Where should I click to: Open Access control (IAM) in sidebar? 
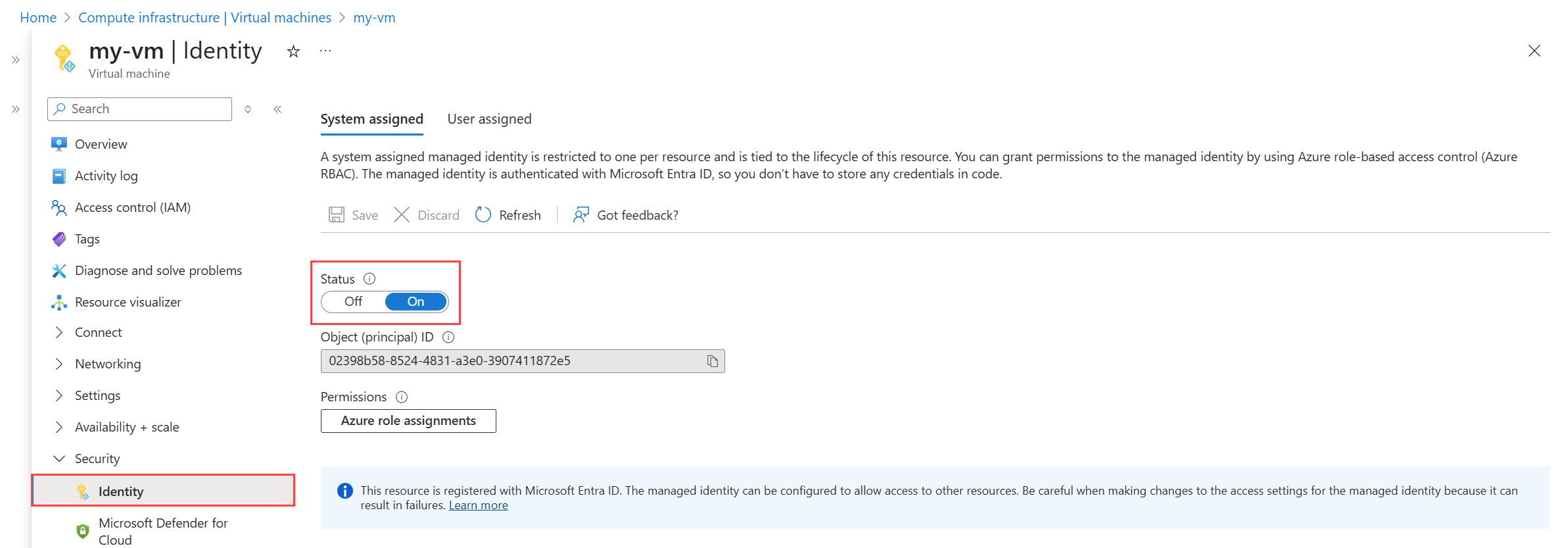pyautogui.click(x=132, y=207)
